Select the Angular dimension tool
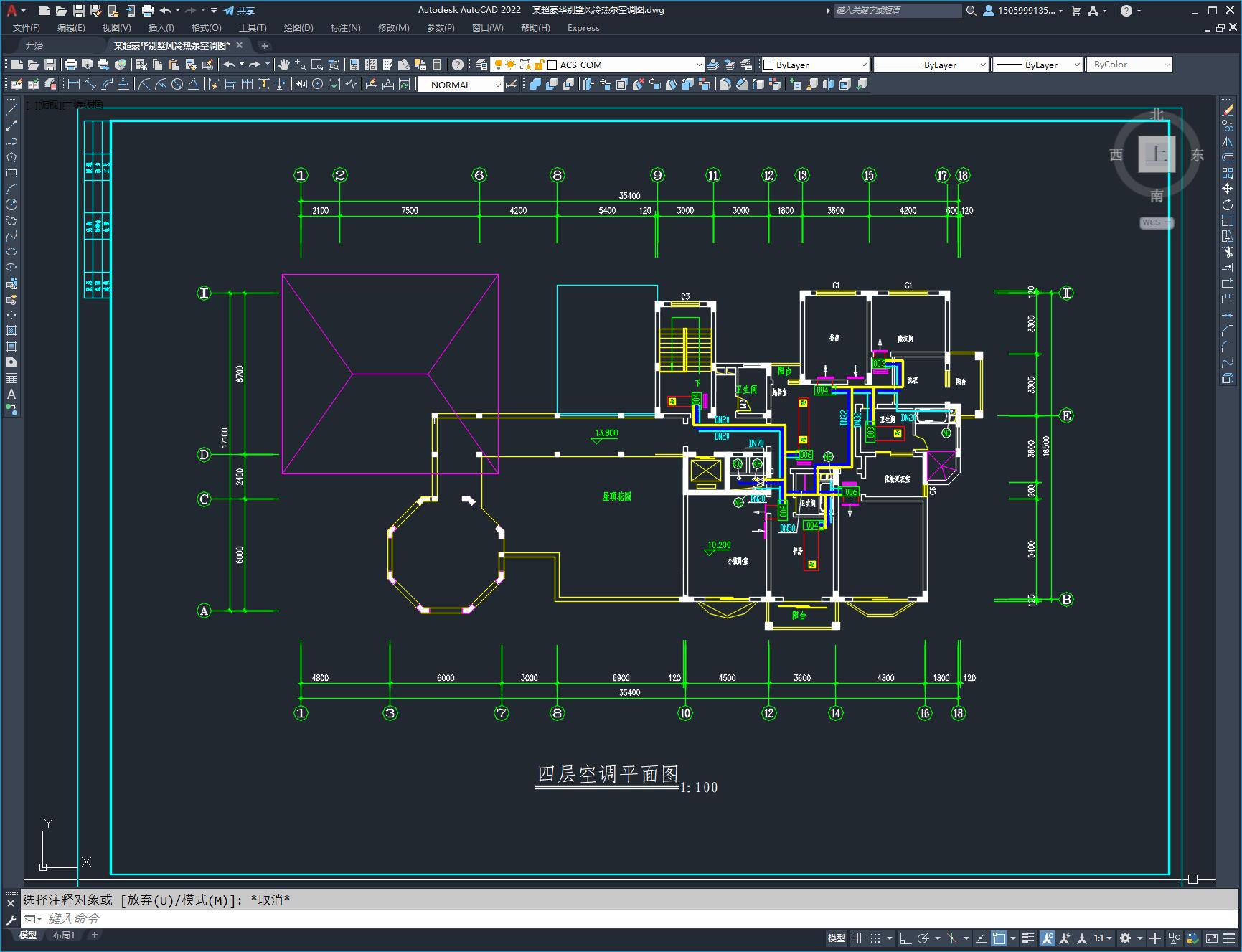Viewport: 1242px width, 952px height. (x=194, y=85)
